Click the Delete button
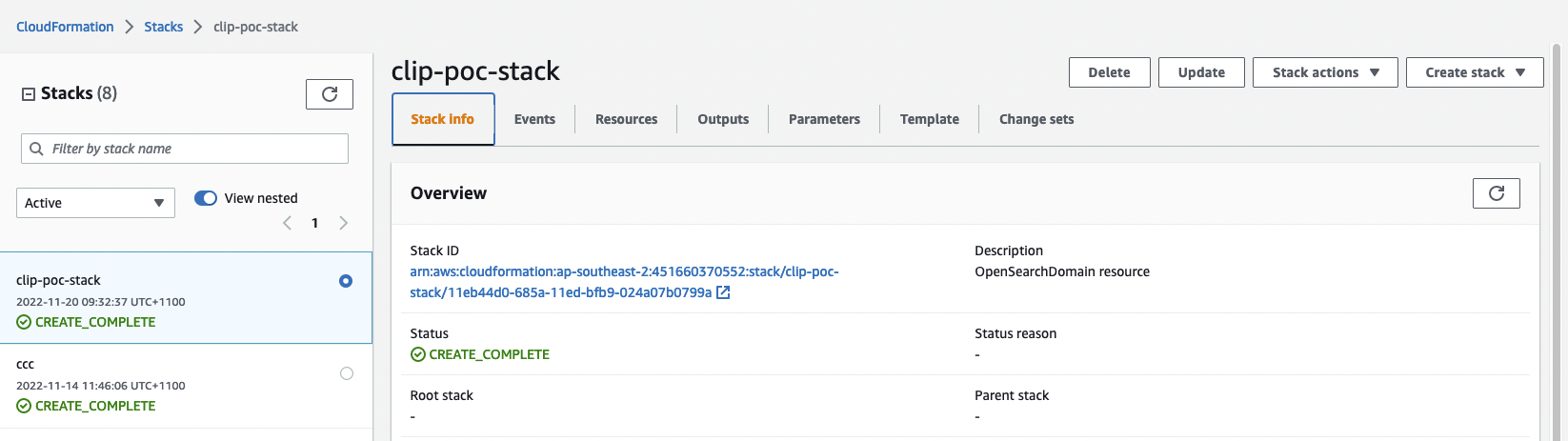The width and height of the screenshot is (1568, 441). tap(1109, 72)
